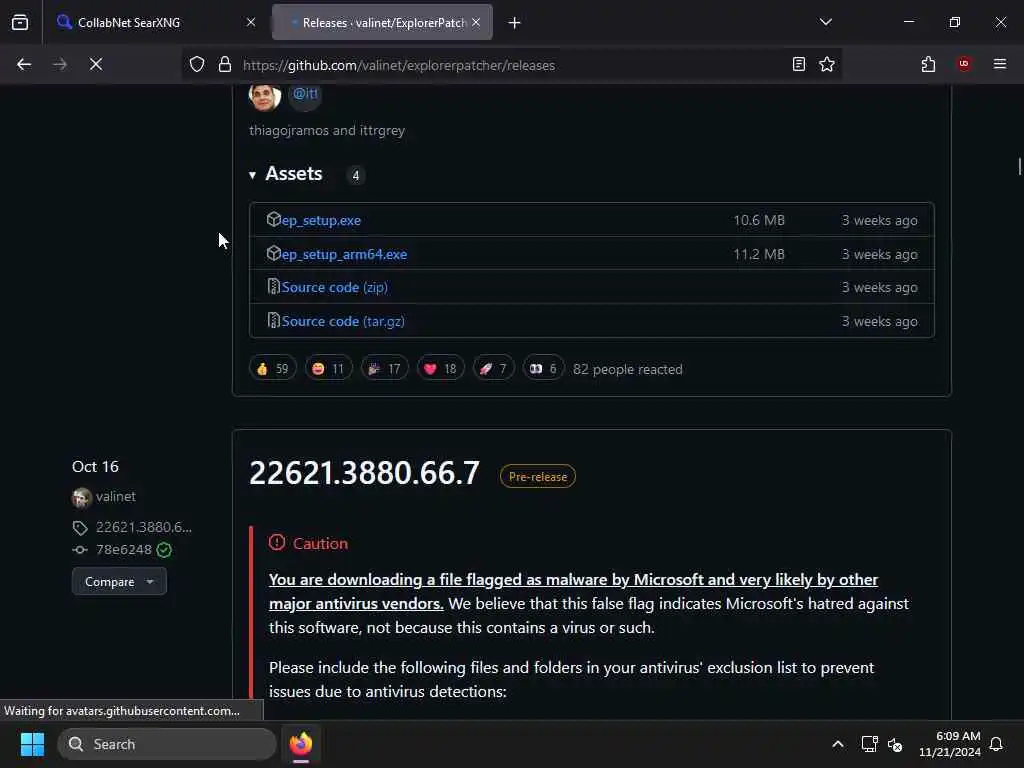Open the extensions puzzle icon
The height and width of the screenshot is (768, 1024).
point(928,64)
